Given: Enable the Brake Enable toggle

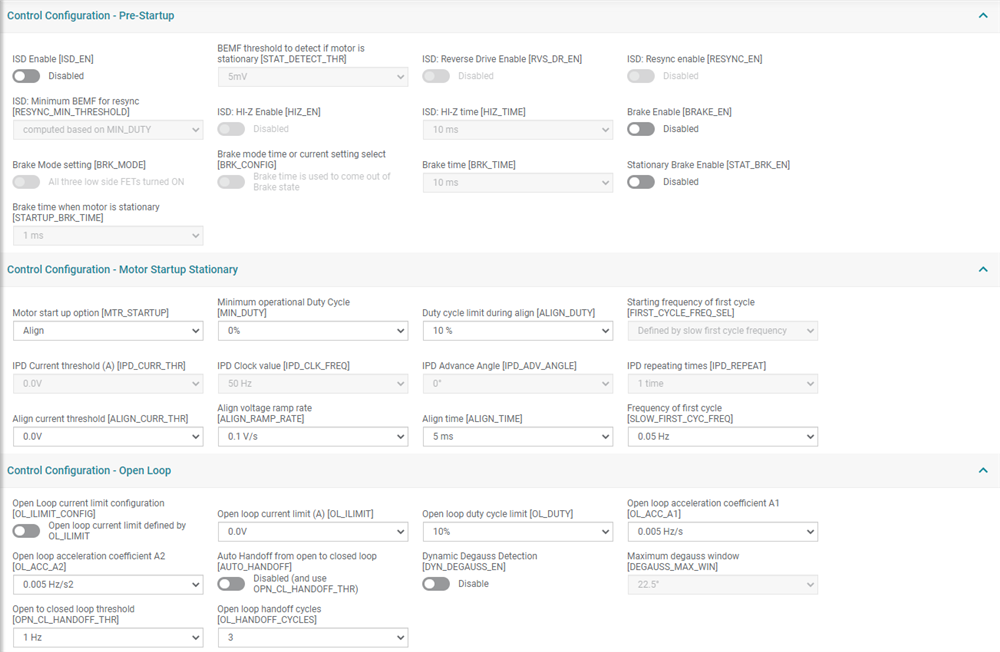Looking at the screenshot, I should [641, 129].
